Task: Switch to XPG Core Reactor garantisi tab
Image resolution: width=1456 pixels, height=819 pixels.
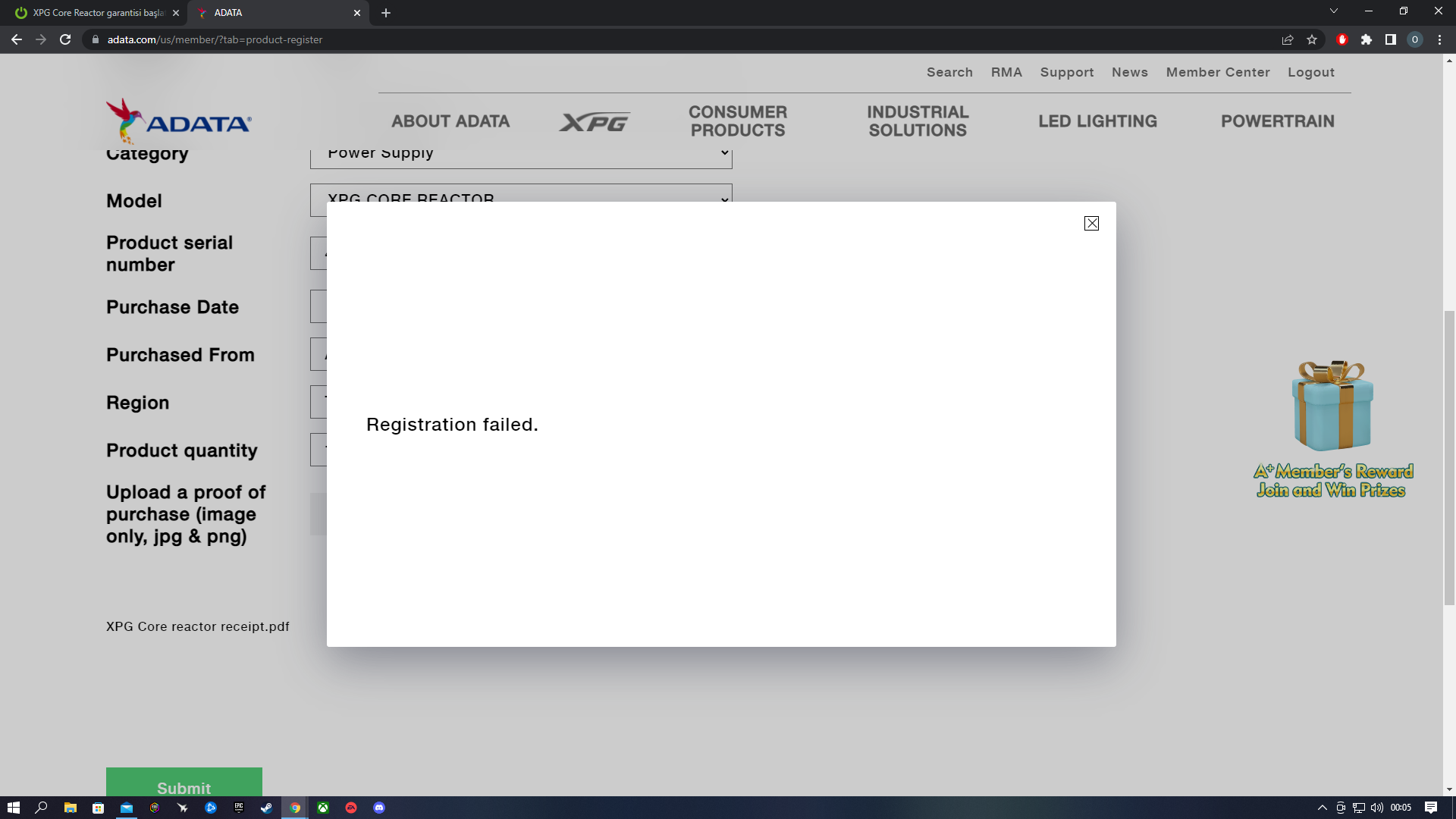Action: [x=97, y=13]
